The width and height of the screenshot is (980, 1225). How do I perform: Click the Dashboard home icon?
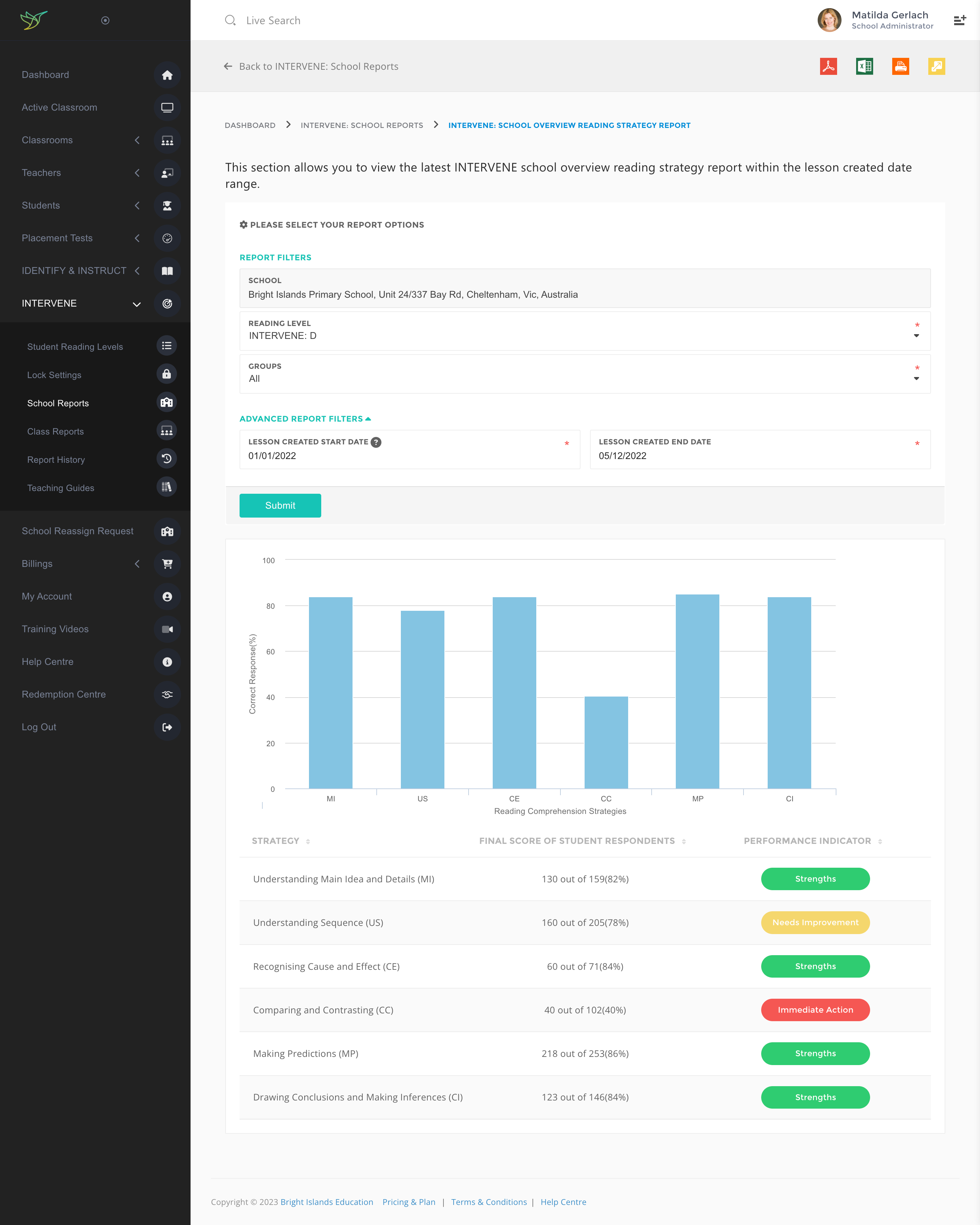167,75
